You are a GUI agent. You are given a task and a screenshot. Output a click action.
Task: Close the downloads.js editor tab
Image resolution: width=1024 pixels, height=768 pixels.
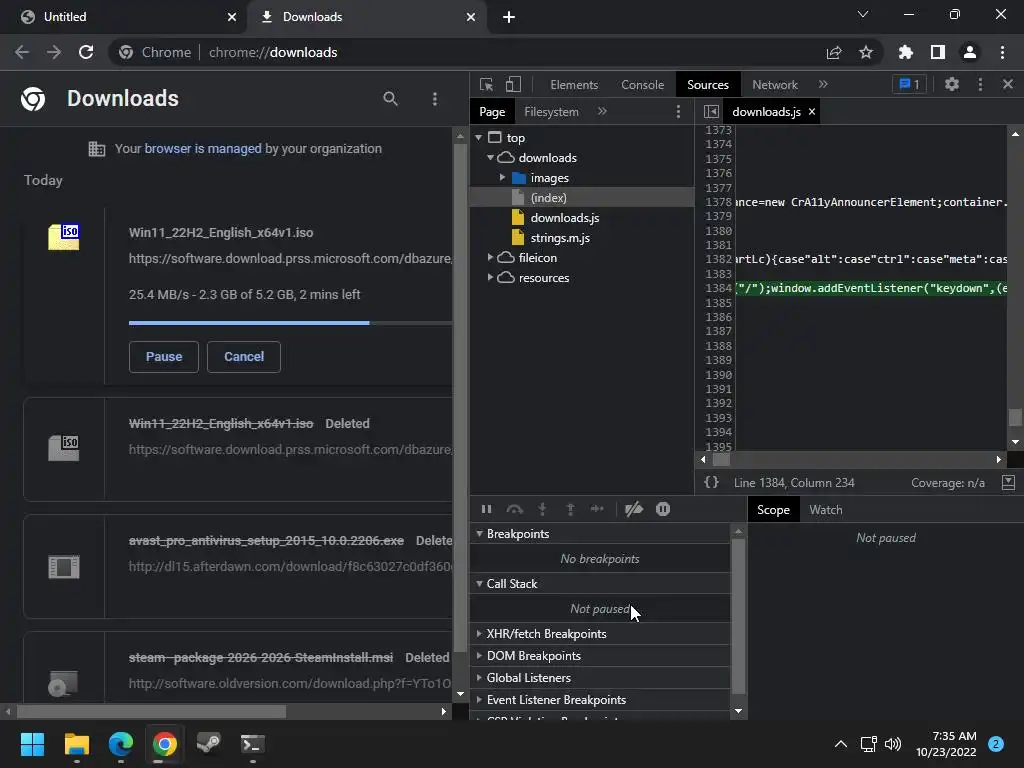812,112
